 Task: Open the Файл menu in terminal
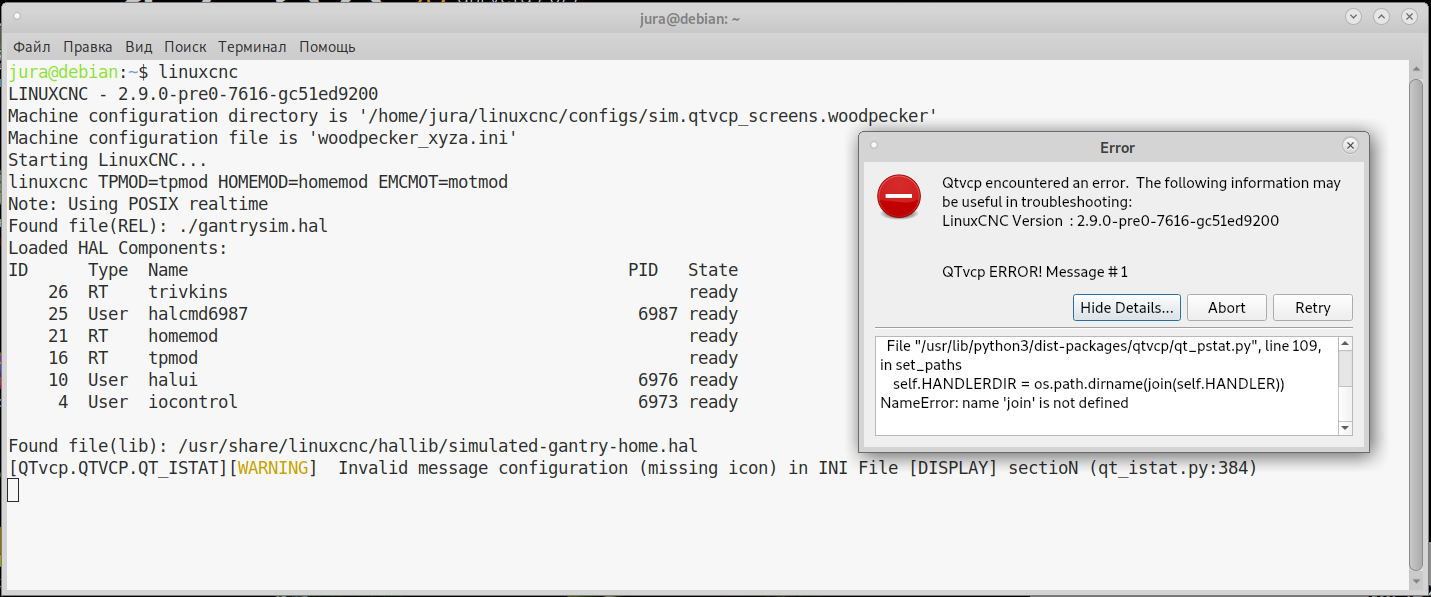click(32, 47)
